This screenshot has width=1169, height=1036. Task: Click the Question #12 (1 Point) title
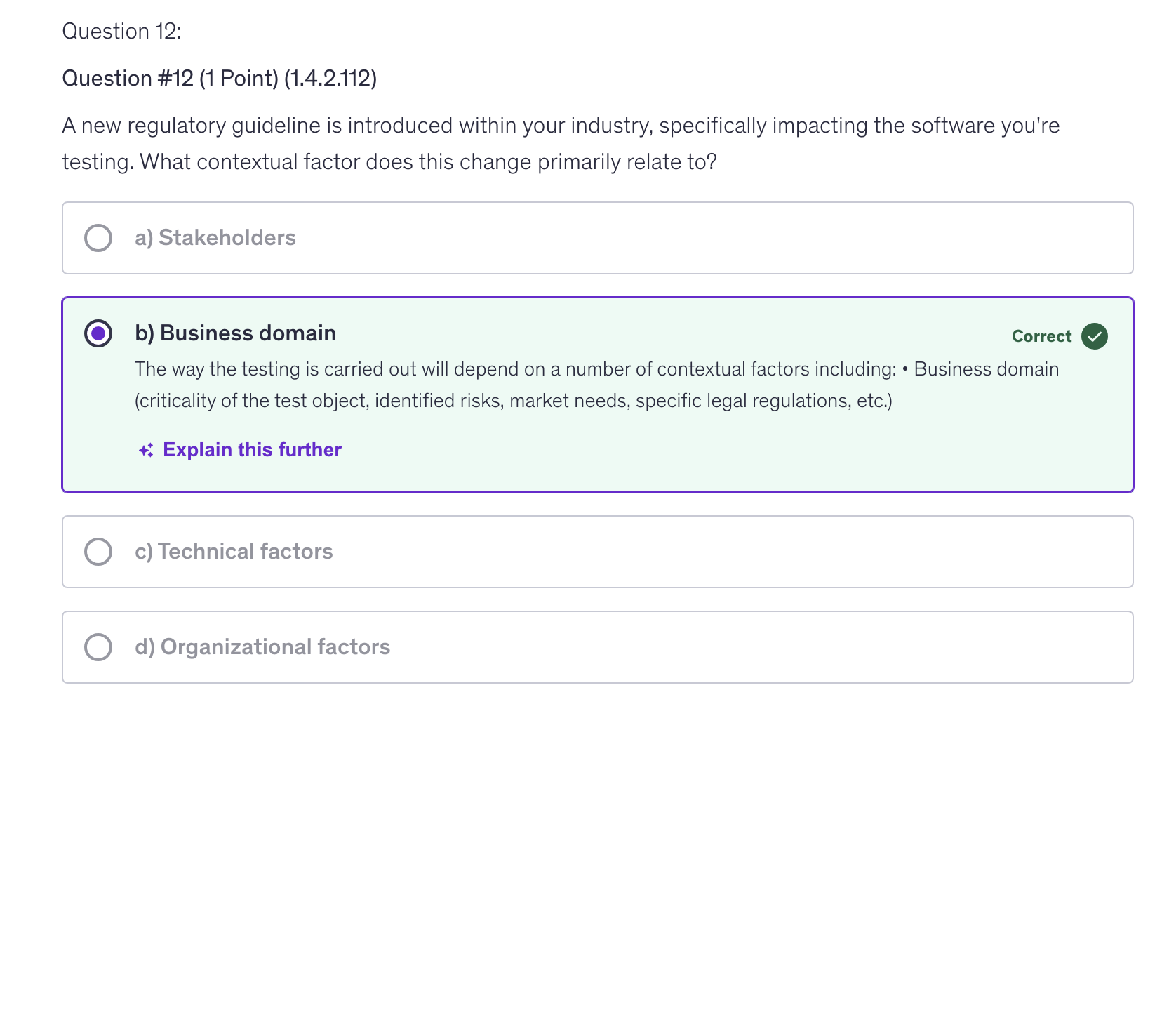(219, 78)
